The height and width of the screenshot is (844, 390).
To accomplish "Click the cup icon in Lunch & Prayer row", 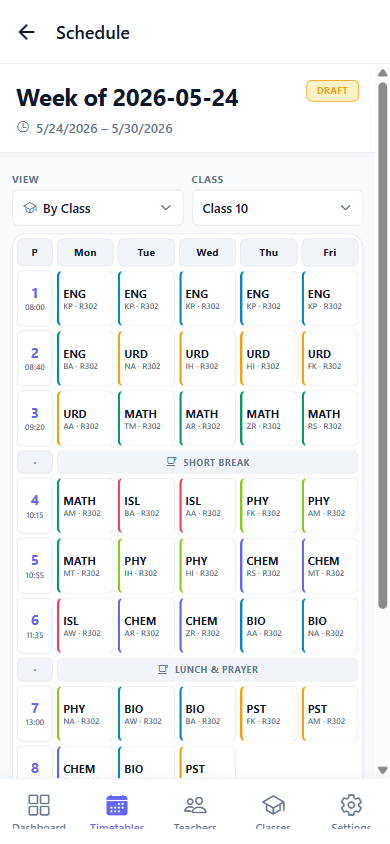I will coord(163,670).
